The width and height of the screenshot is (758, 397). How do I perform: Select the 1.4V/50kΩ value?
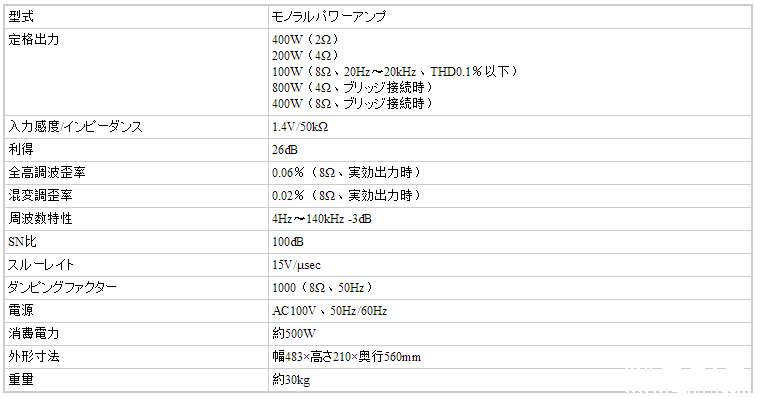click(300, 127)
